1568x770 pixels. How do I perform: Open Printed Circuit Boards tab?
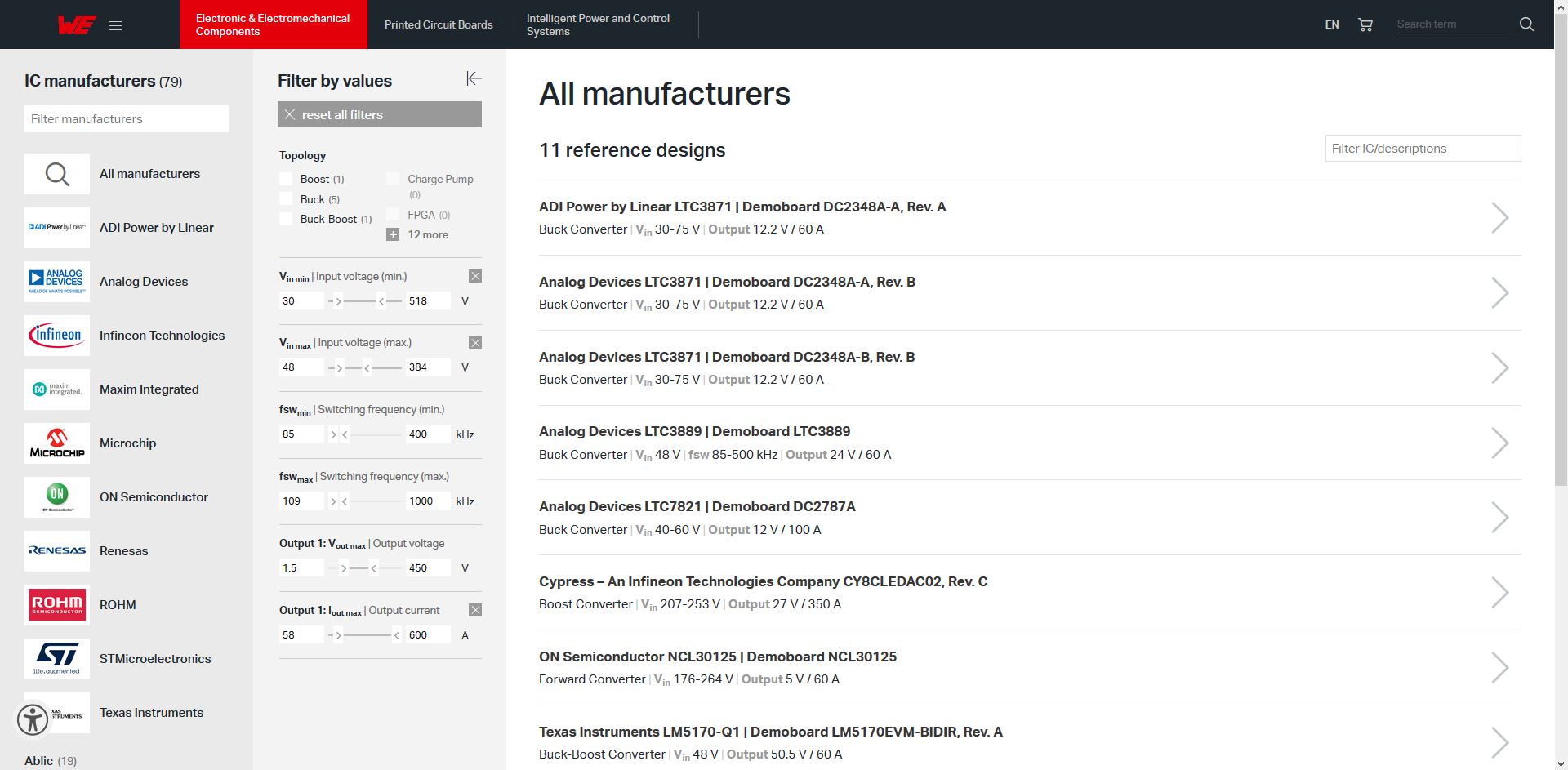[439, 24]
